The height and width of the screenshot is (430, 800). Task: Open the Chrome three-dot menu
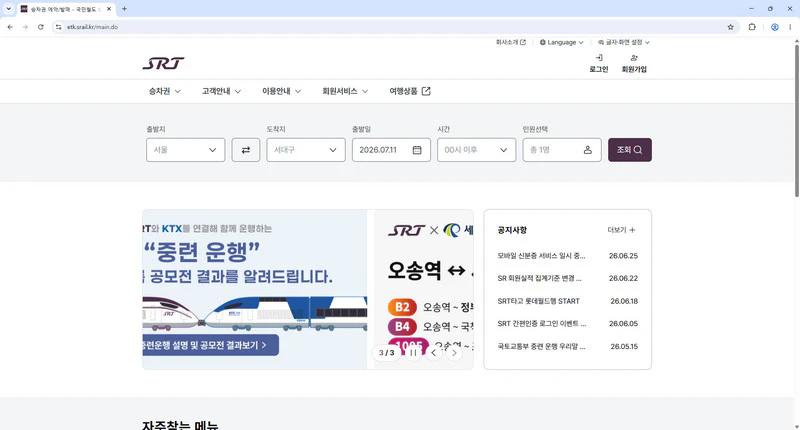pos(790,27)
